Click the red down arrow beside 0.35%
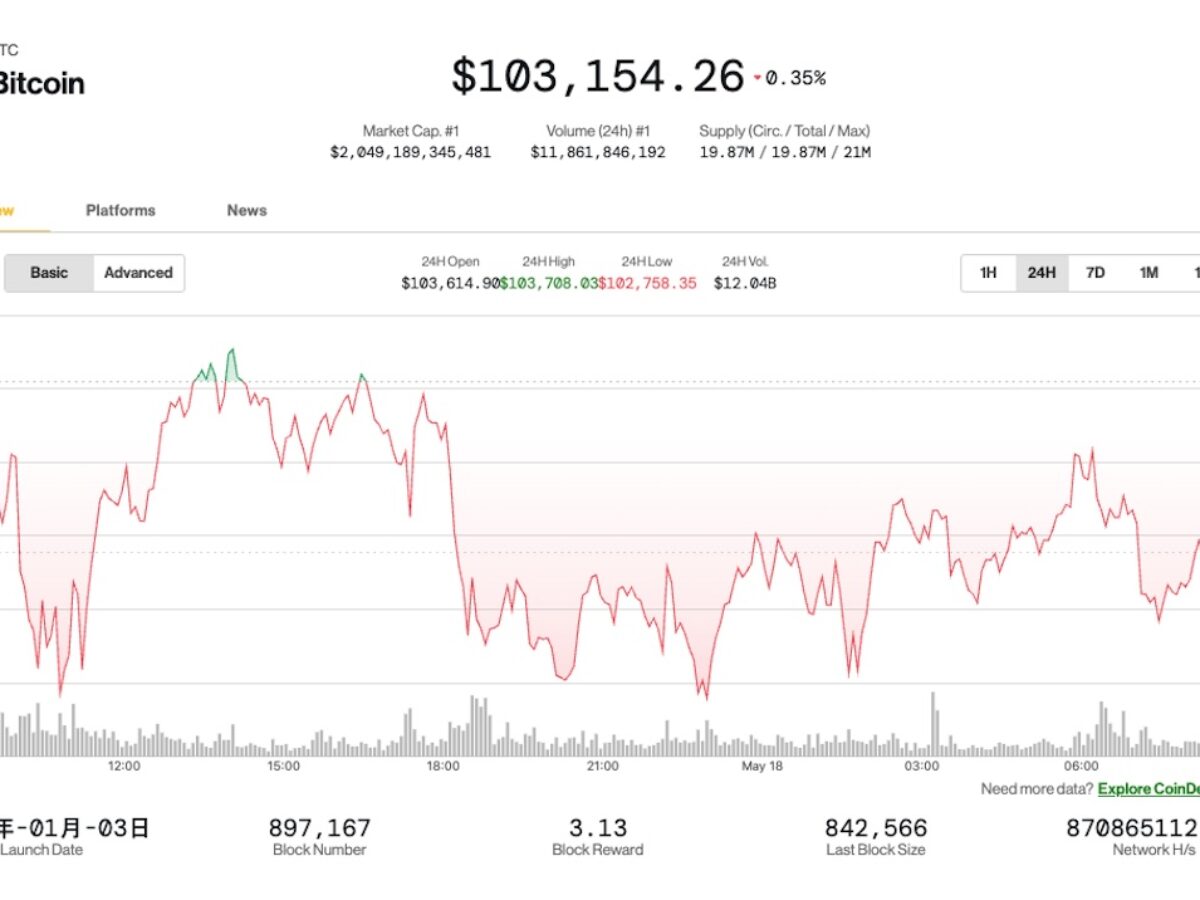This screenshot has height=900, width=1200. (757, 78)
